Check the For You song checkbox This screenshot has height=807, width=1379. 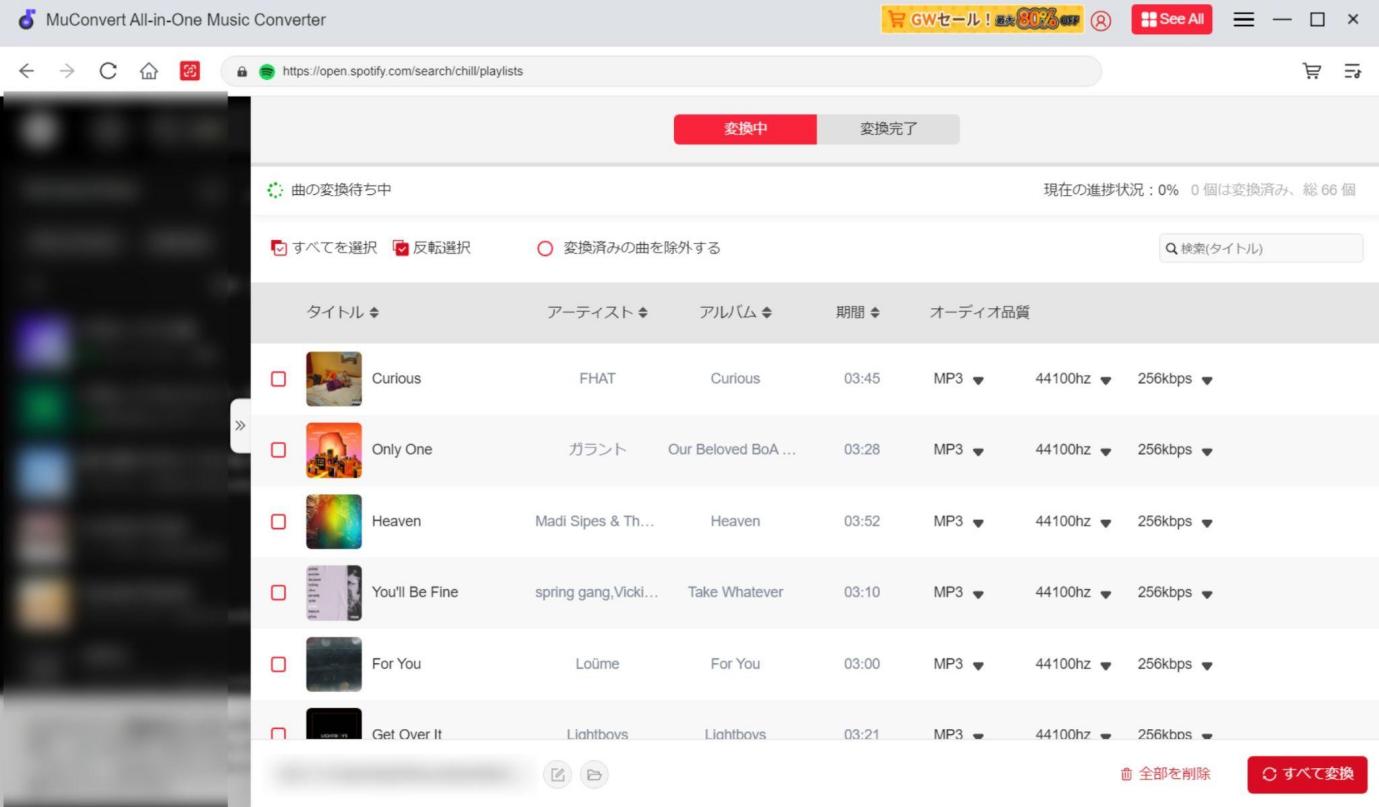point(278,664)
